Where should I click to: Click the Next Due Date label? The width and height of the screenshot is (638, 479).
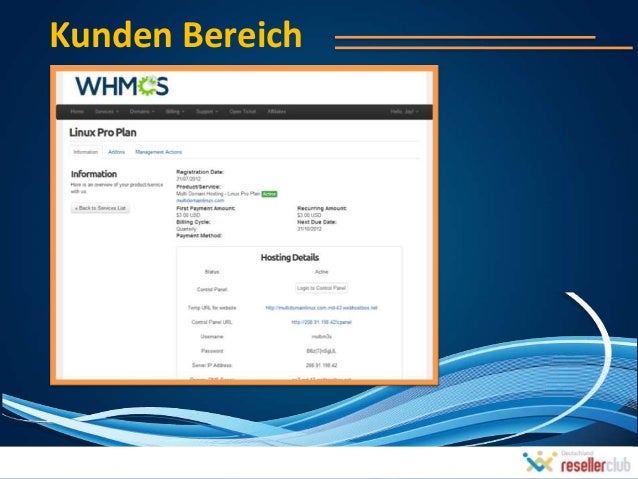pos(317,222)
